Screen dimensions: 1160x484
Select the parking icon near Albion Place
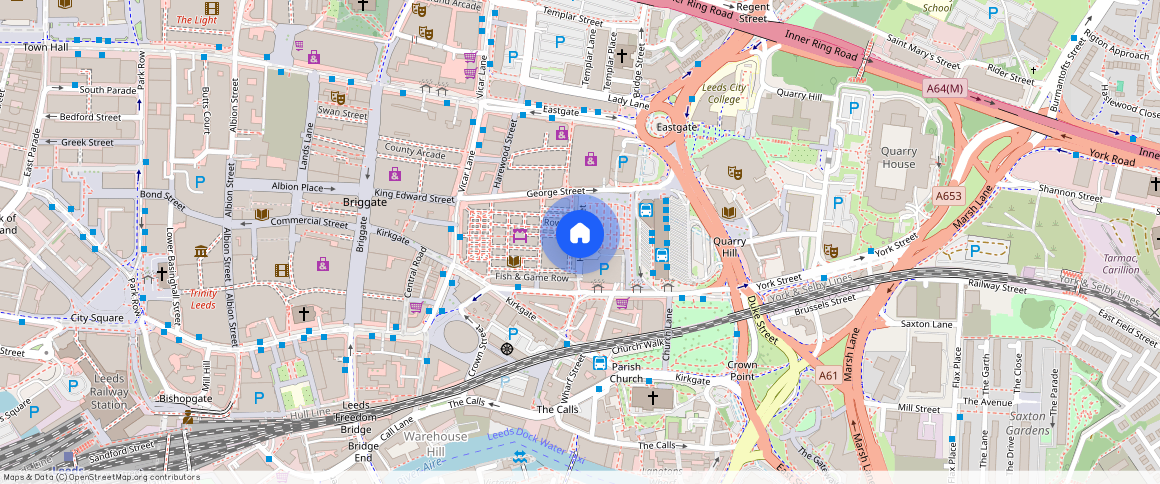click(201, 181)
